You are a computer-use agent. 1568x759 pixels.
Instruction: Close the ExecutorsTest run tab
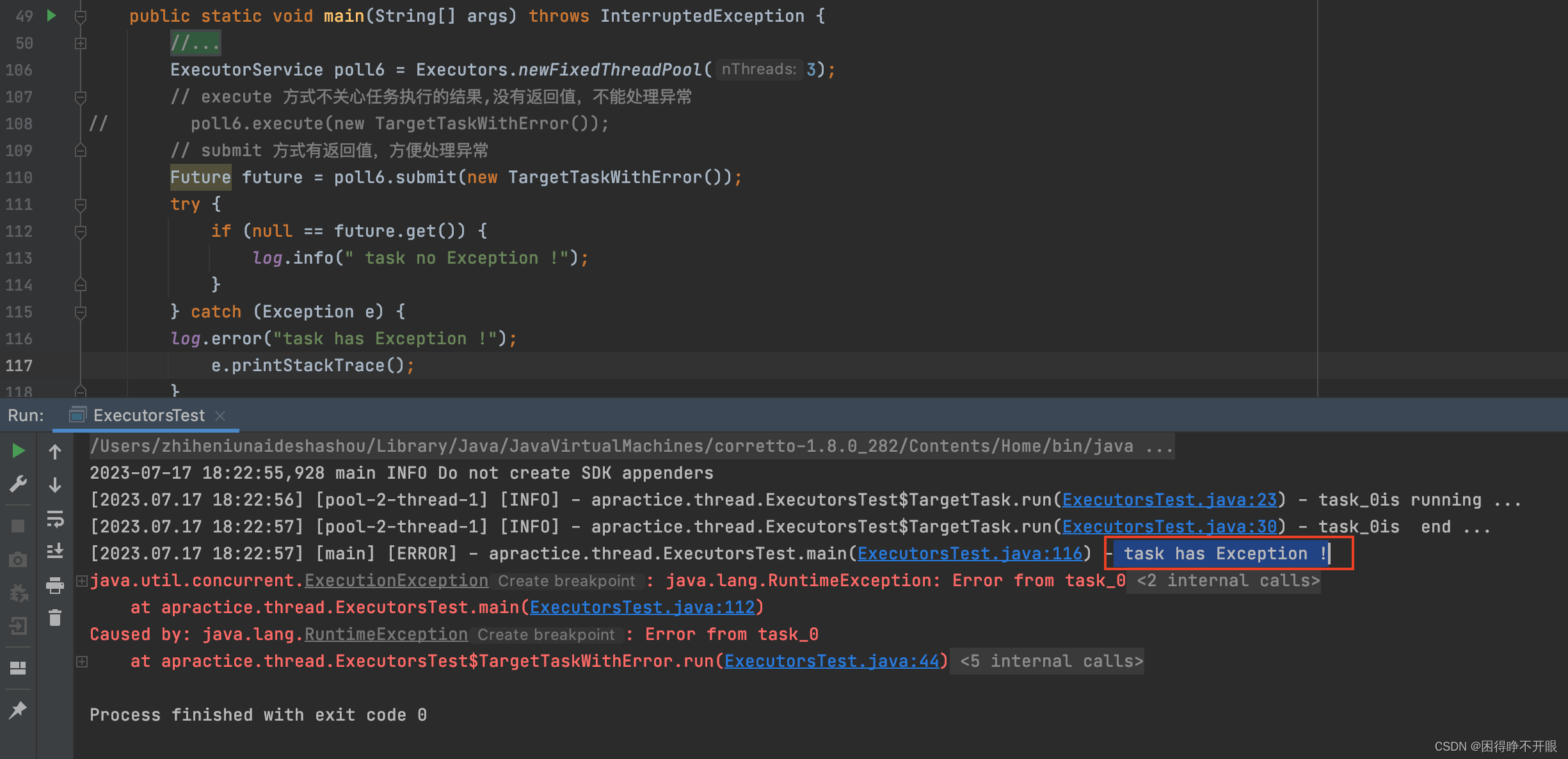coord(220,415)
